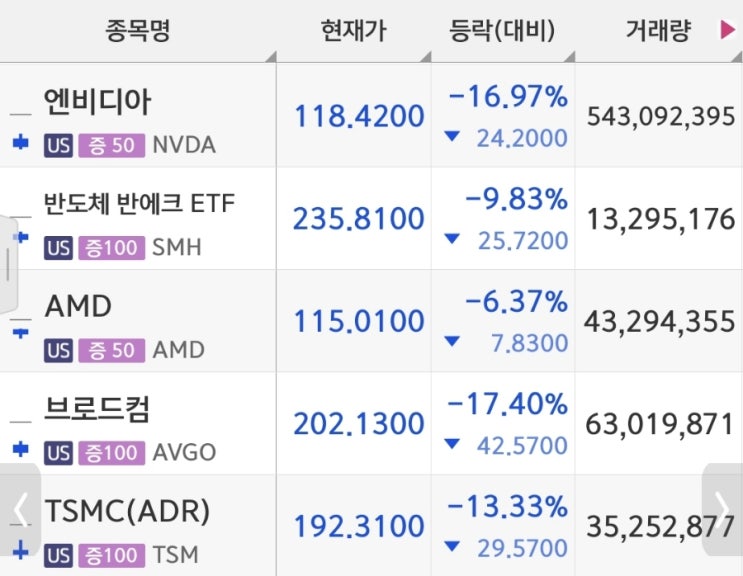
Task: Click the blue plus icon beside TSM
Action: 20,551
